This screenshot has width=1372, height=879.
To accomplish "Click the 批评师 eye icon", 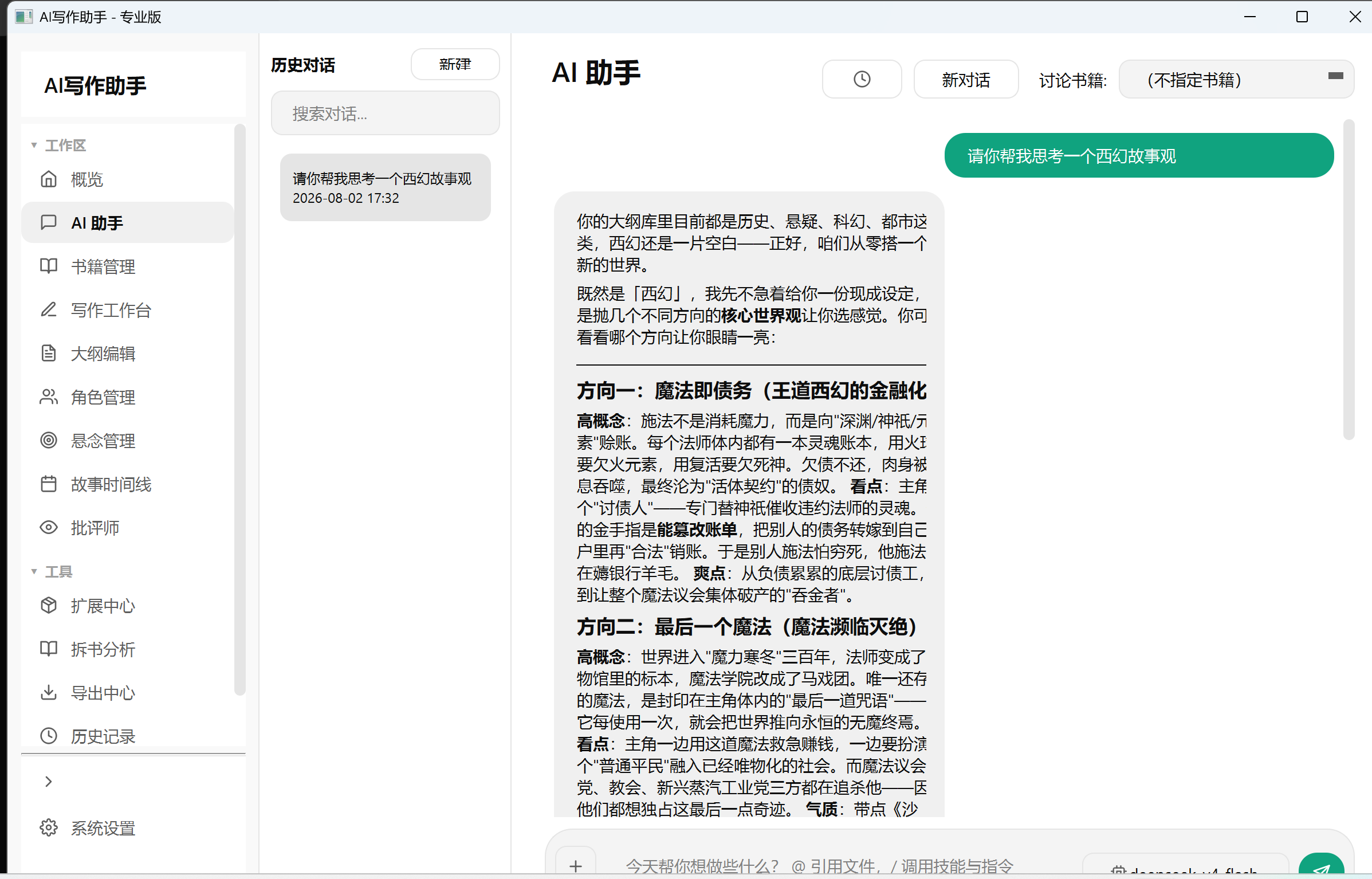I will [x=49, y=527].
